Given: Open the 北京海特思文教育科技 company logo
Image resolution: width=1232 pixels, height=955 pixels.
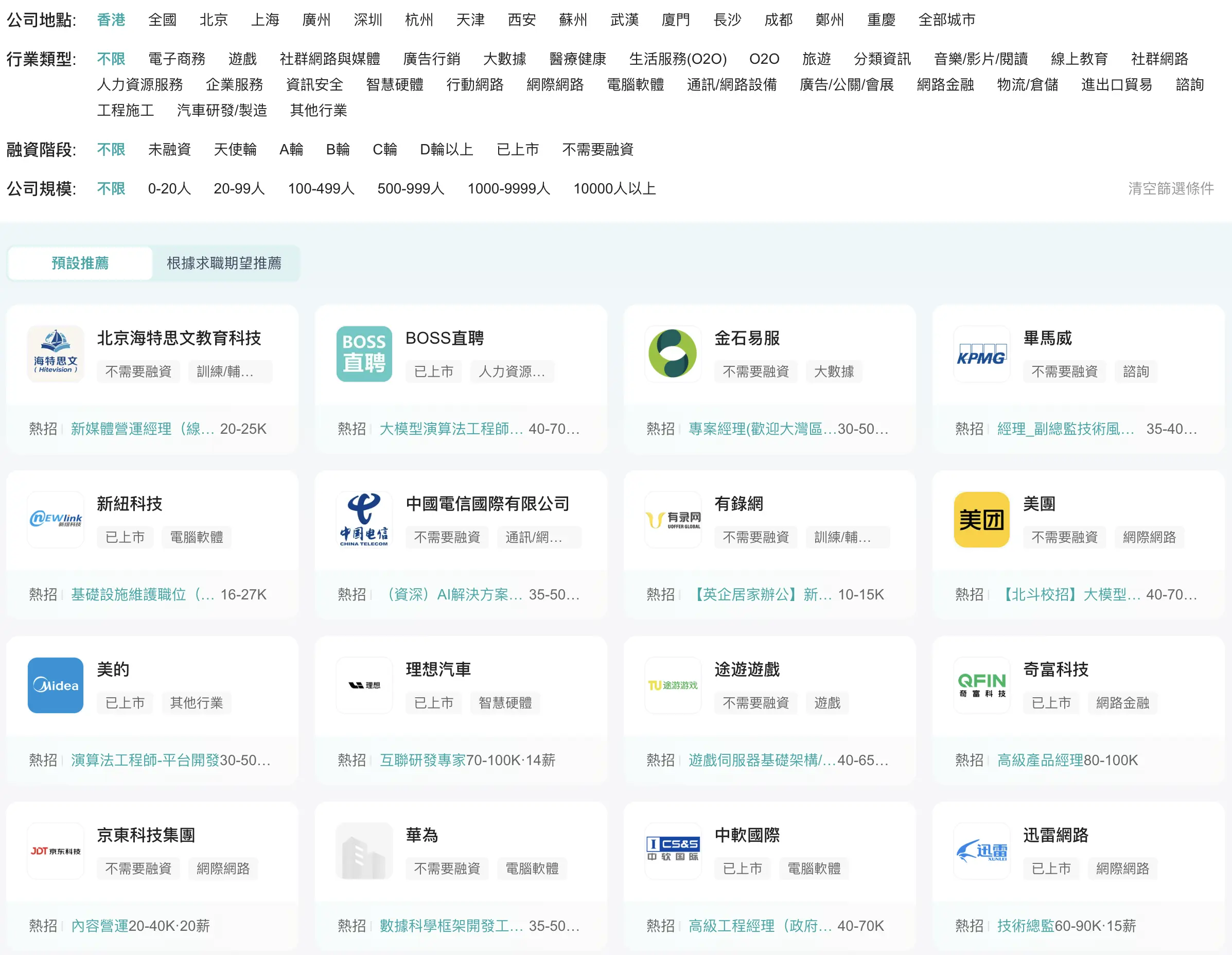Looking at the screenshot, I should [x=55, y=353].
